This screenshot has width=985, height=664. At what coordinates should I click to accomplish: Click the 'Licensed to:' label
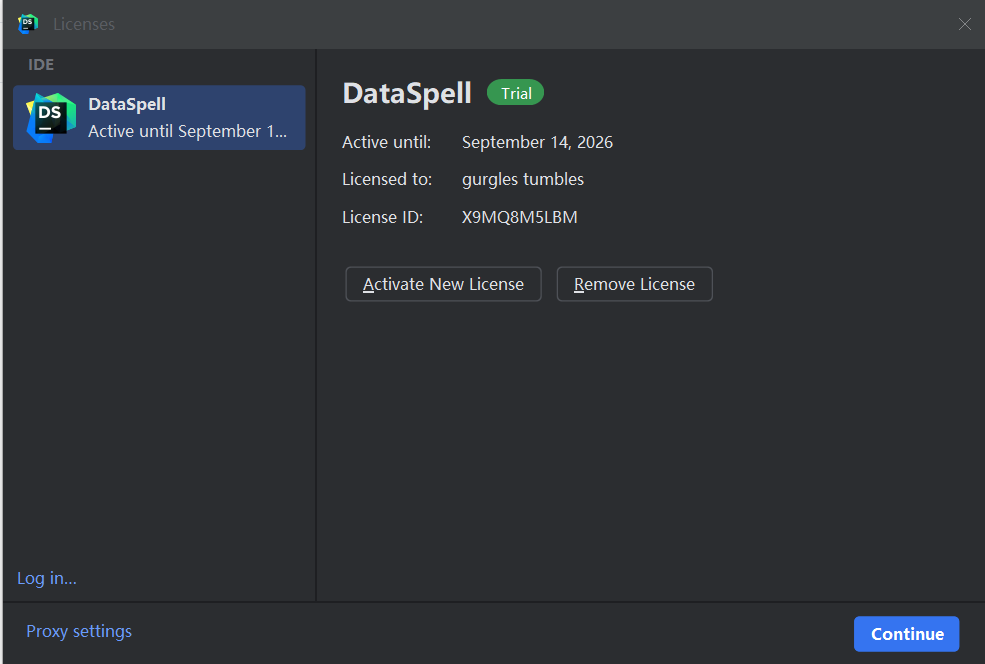coord(387,180)
